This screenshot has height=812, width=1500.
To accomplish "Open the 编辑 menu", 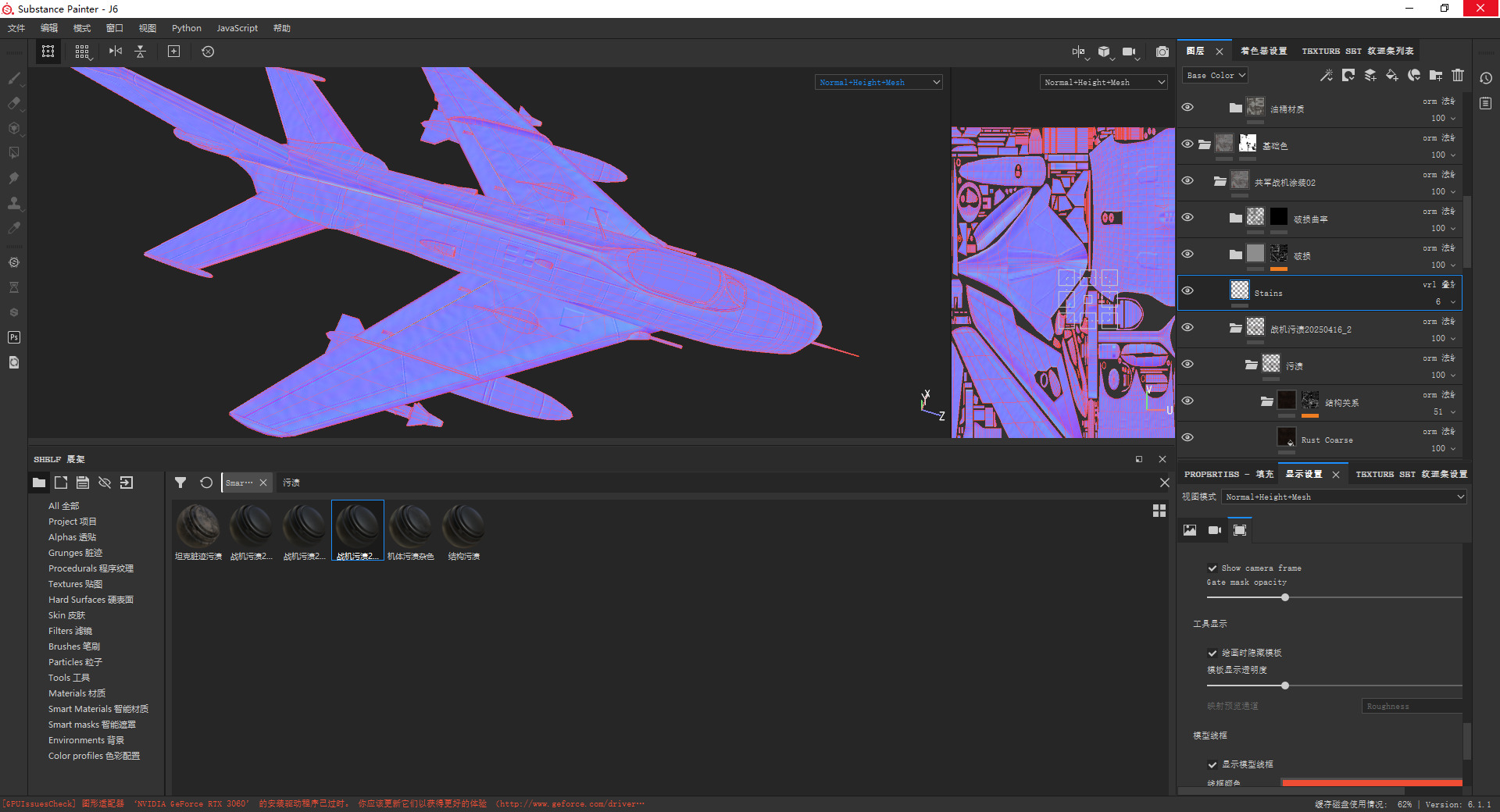I will point(49,28).
